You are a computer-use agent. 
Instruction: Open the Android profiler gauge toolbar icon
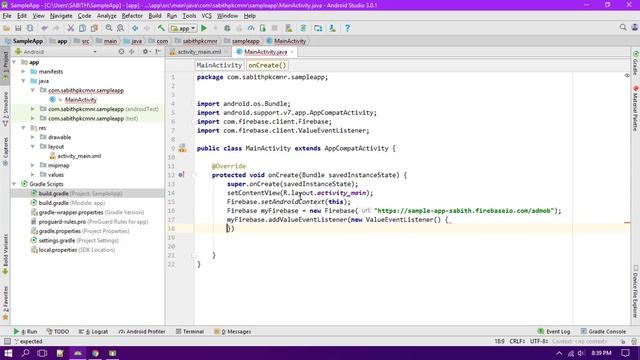click(251, 28)
